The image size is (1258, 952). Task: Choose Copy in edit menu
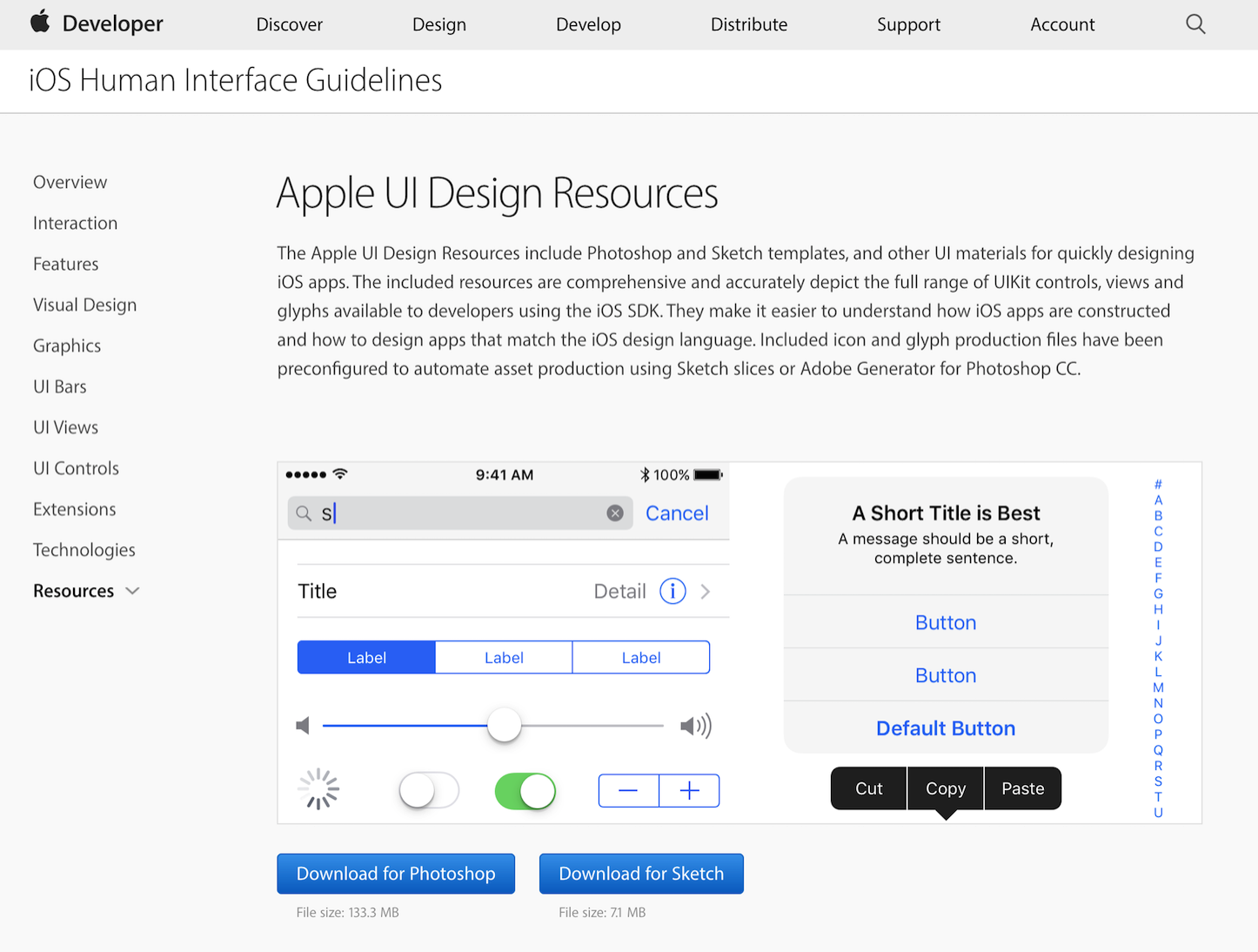coord(946,788)
